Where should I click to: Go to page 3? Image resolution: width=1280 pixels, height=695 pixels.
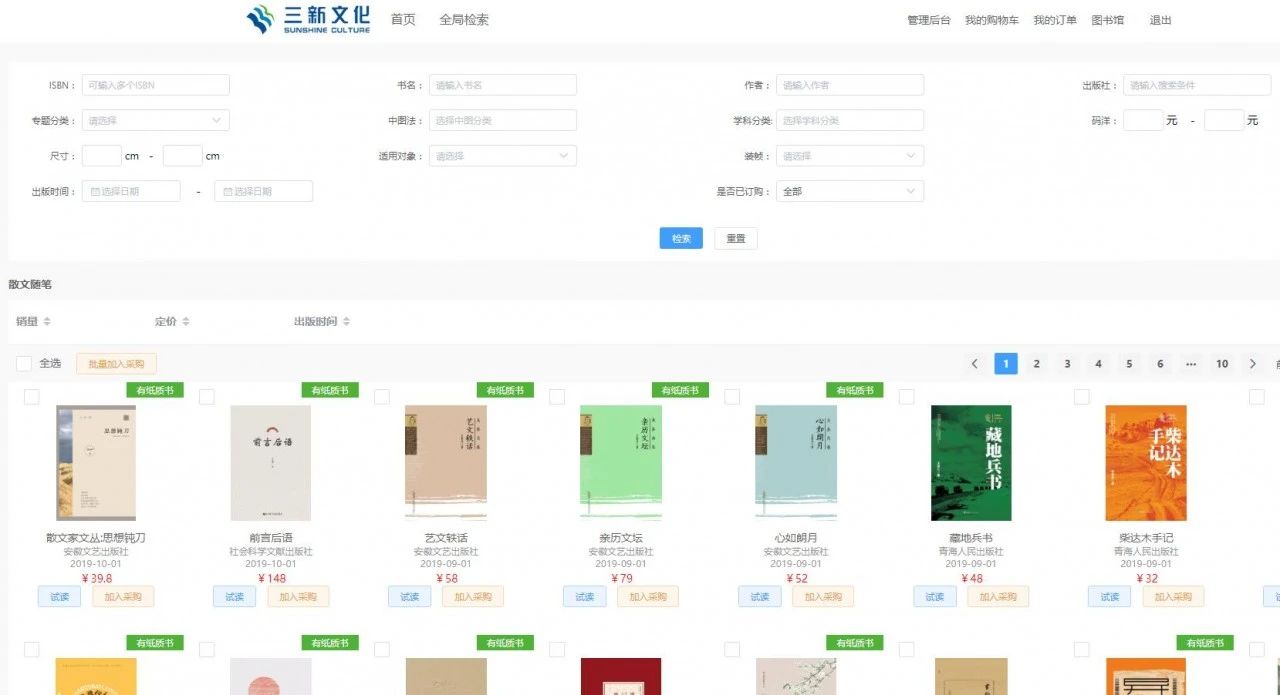coord(1068,364)
